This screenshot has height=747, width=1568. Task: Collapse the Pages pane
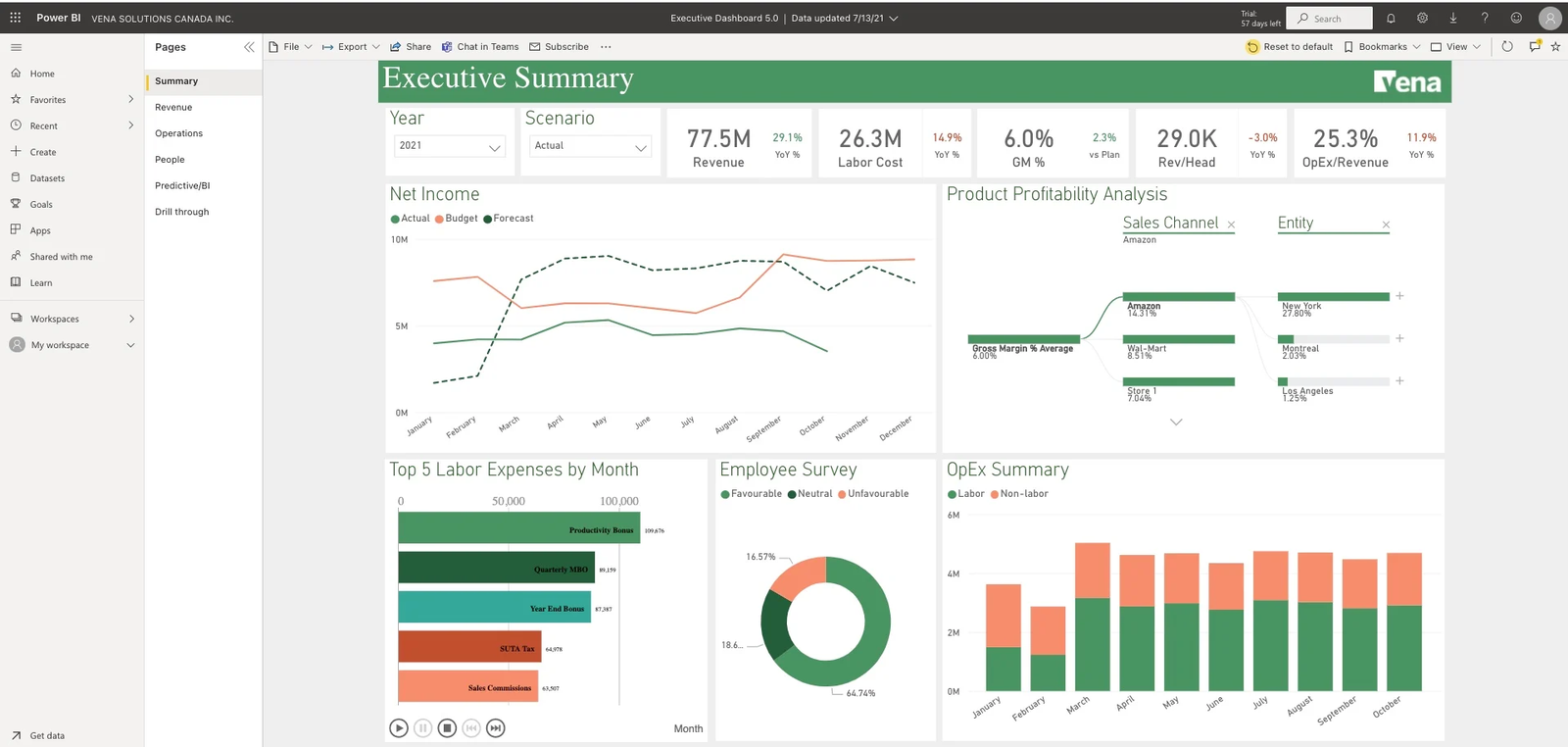pos(249,47)
